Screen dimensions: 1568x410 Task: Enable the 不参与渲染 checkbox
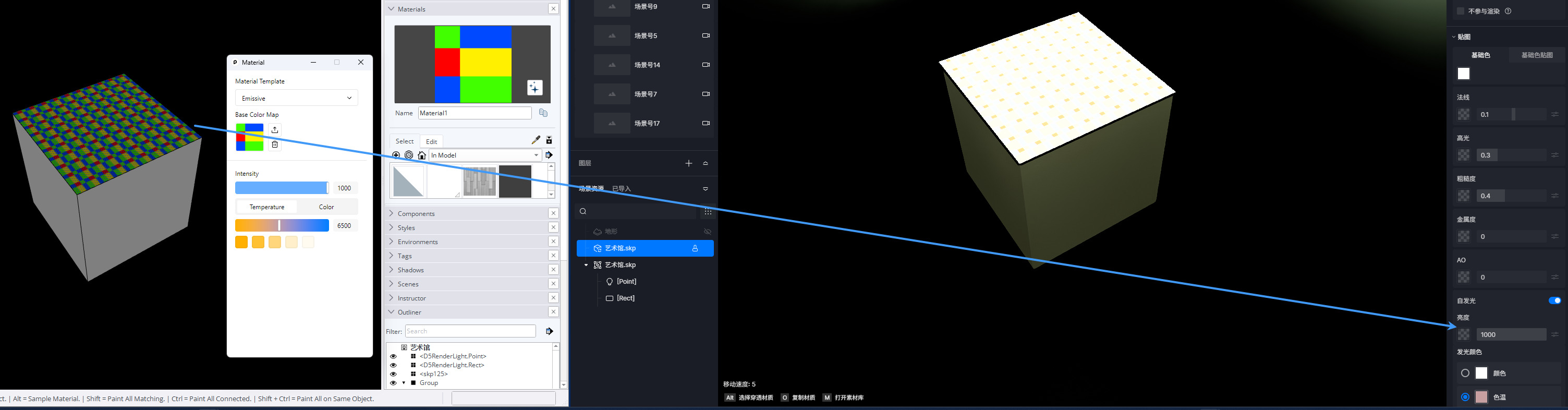tap(1460, 11)
